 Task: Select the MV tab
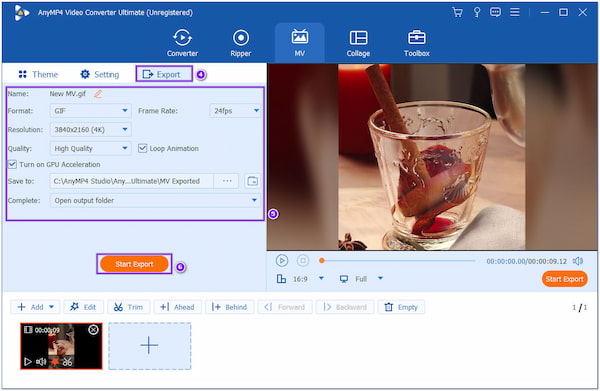click(300, 43)
